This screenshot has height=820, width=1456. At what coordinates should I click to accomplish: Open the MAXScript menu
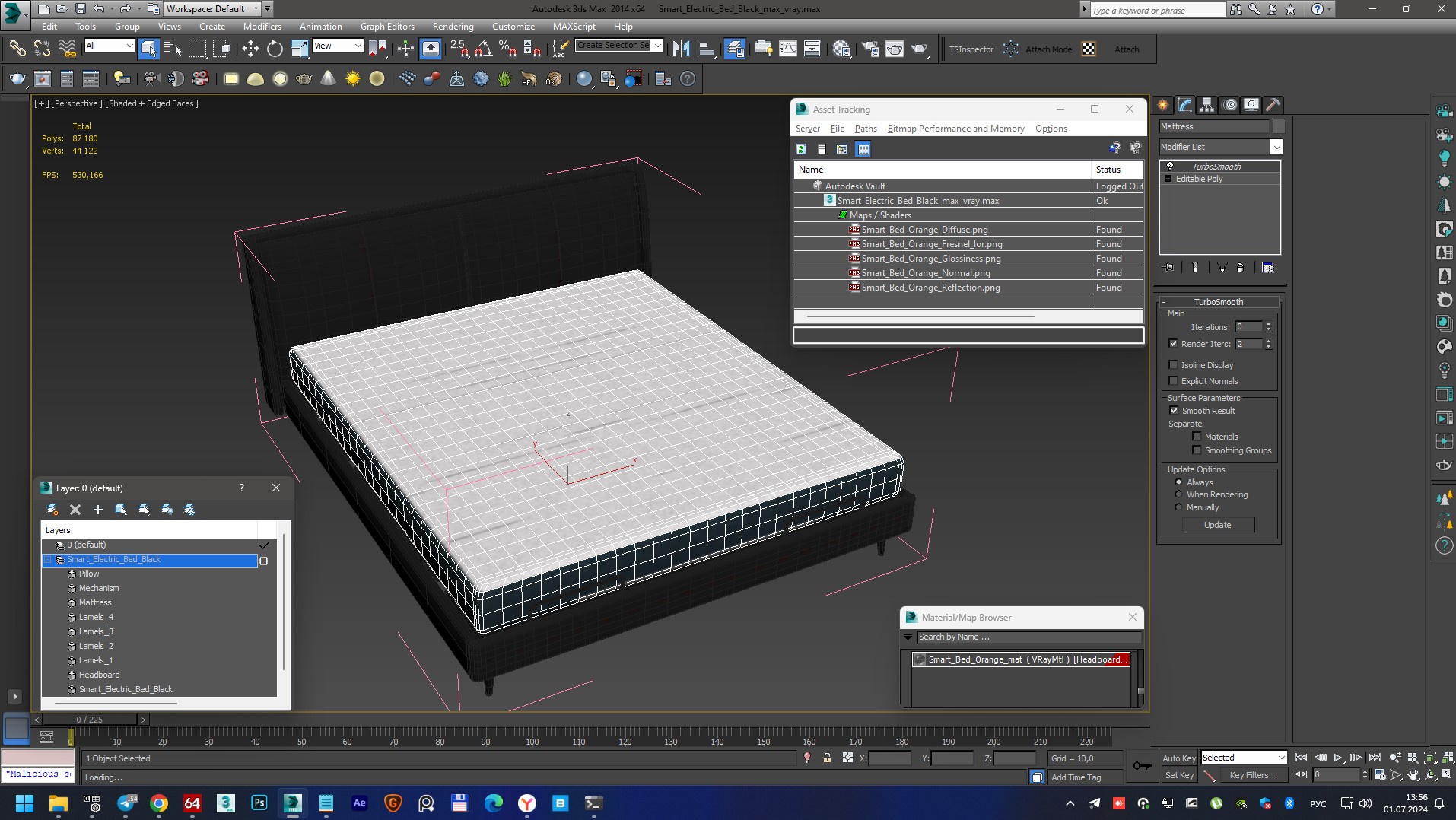574,27
